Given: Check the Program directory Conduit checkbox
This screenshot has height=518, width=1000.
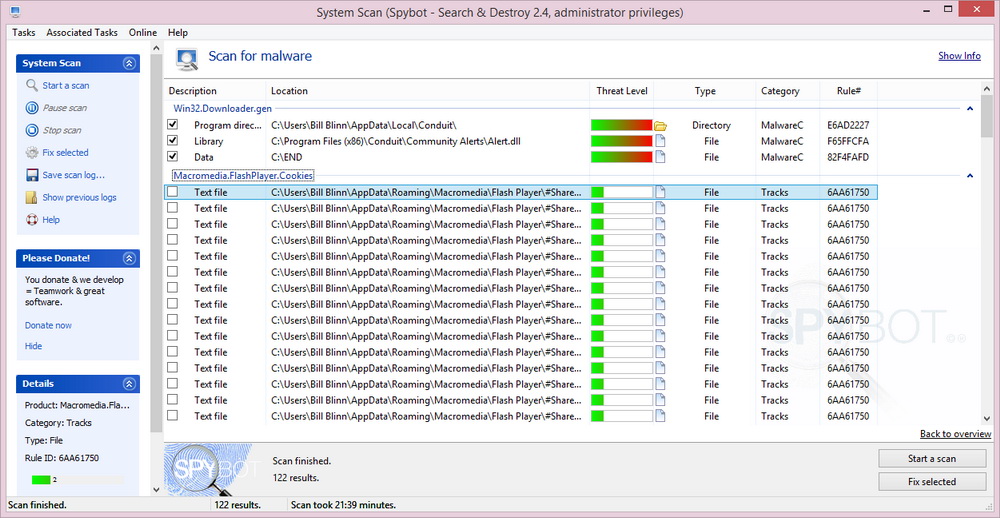Looking at the screenshot, I should pyautogui.click(x=172, y=125).
